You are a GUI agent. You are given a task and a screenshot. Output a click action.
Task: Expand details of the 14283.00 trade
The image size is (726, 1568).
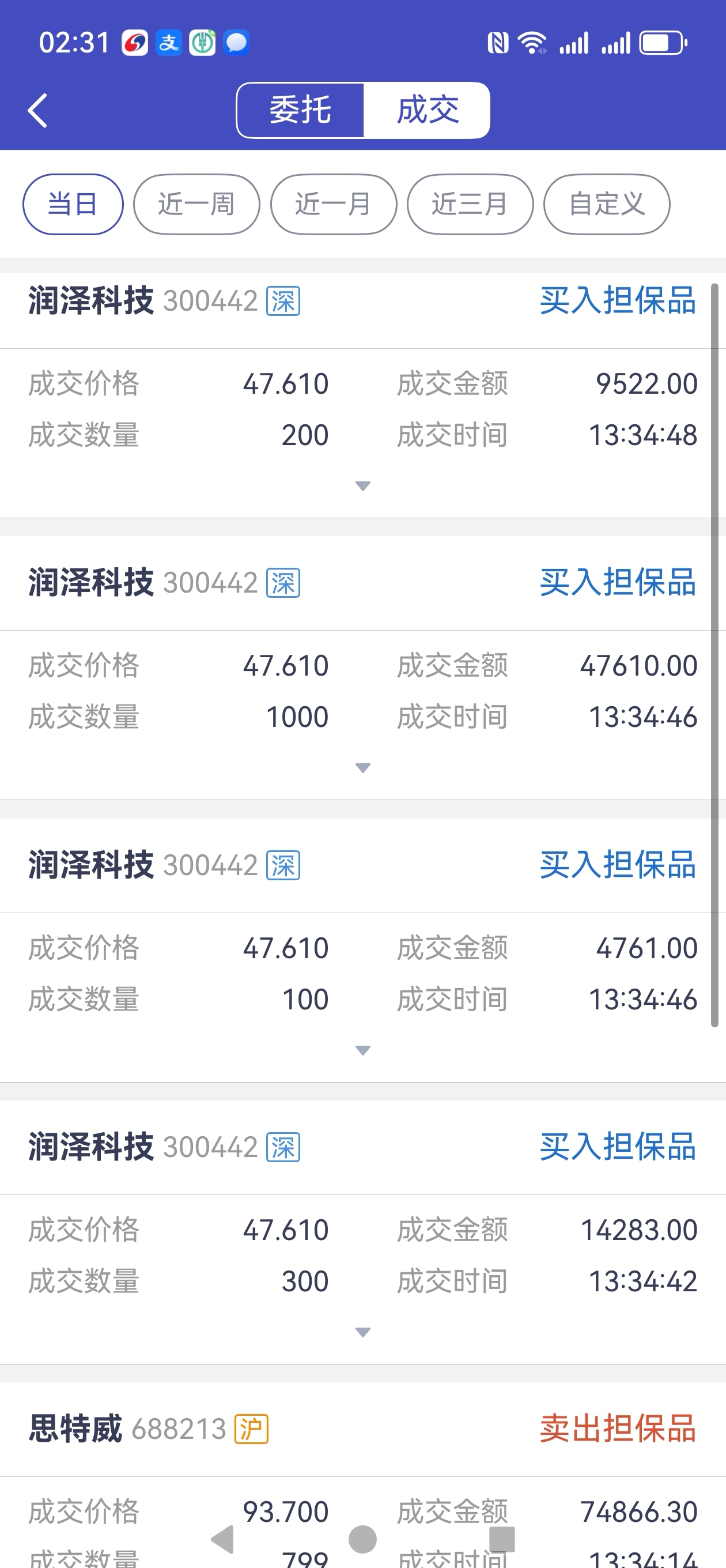tap(362, 1332)
